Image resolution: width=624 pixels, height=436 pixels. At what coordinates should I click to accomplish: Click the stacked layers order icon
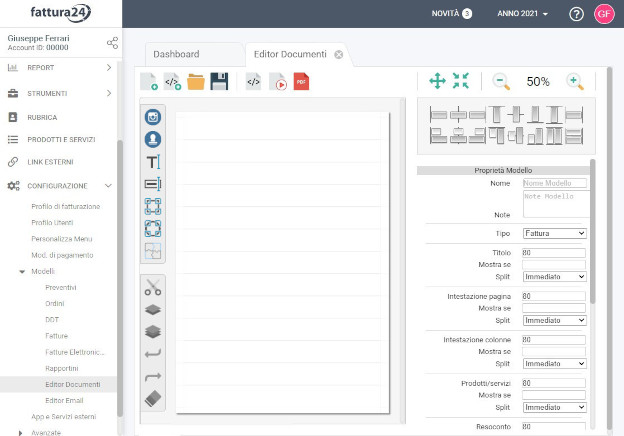point(153,331)
